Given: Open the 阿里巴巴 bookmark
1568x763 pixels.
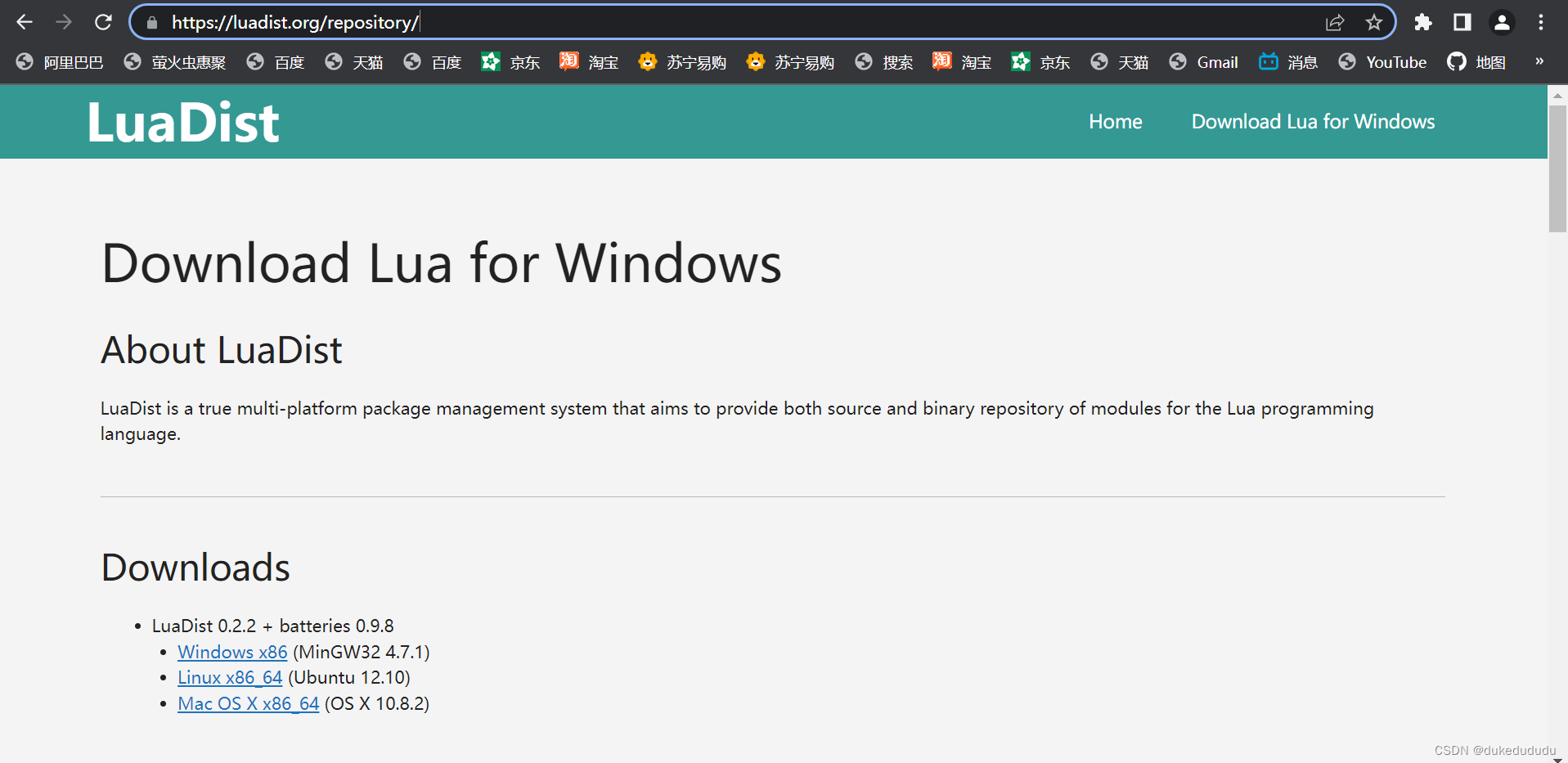Looking at the screenshot, I should point(60,62).
